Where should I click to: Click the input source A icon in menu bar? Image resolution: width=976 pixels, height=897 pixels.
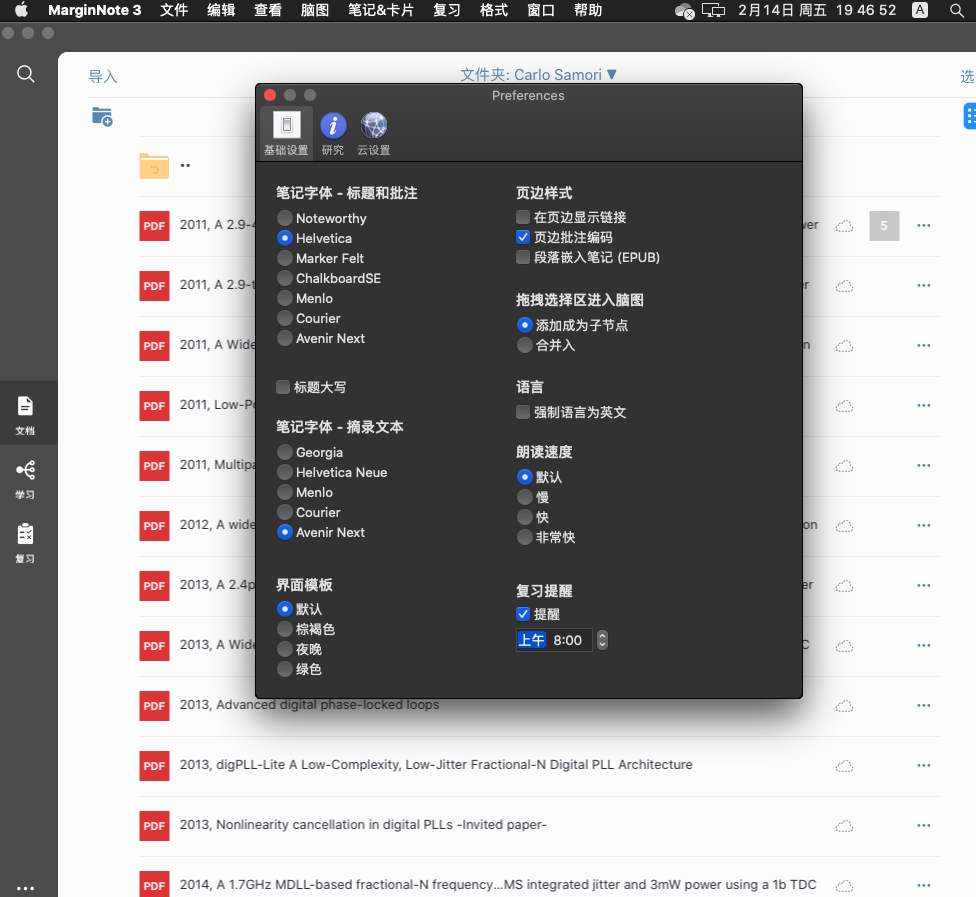tap(919, 11)
